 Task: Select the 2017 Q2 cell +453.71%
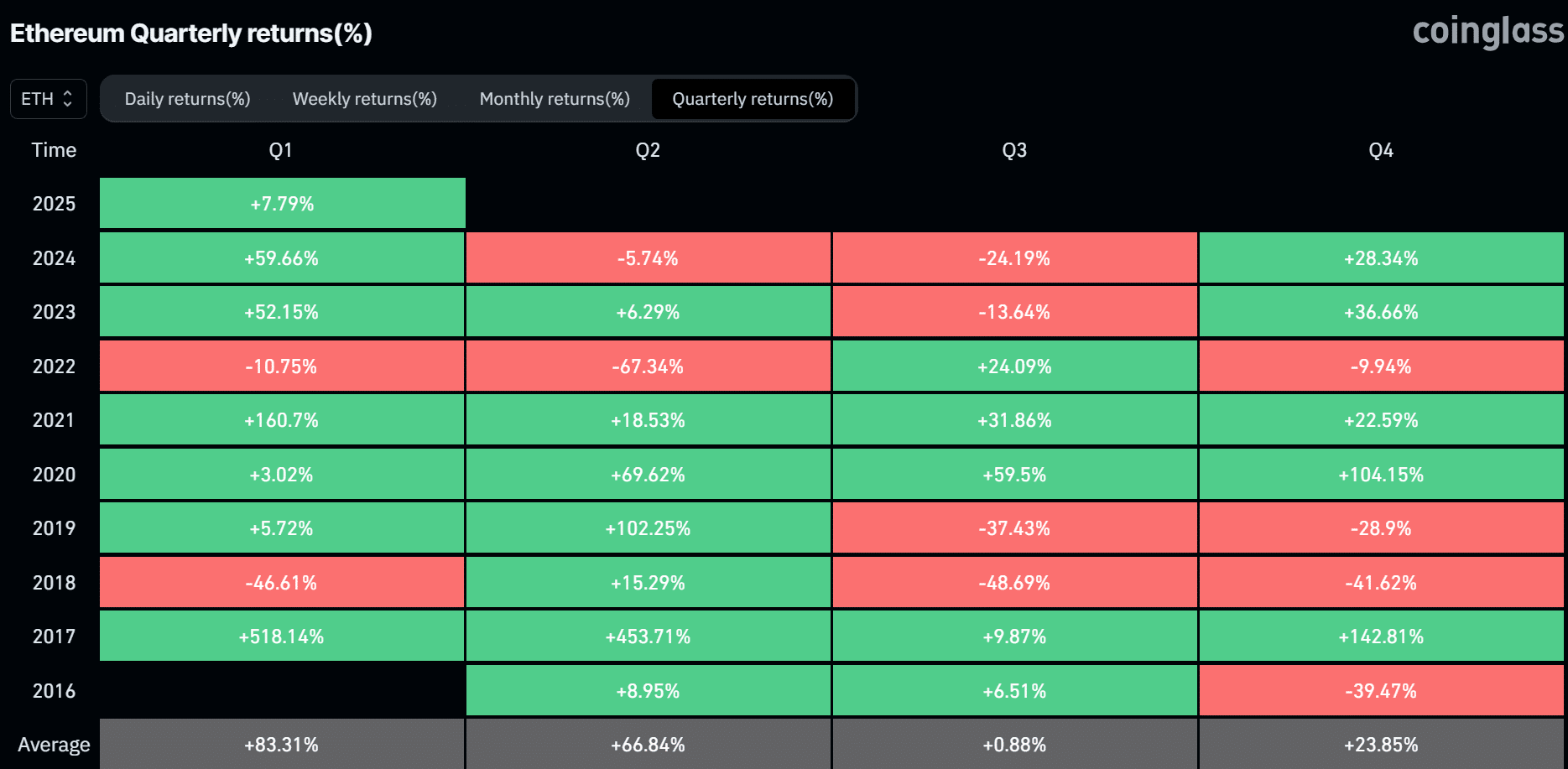point(649,636)
